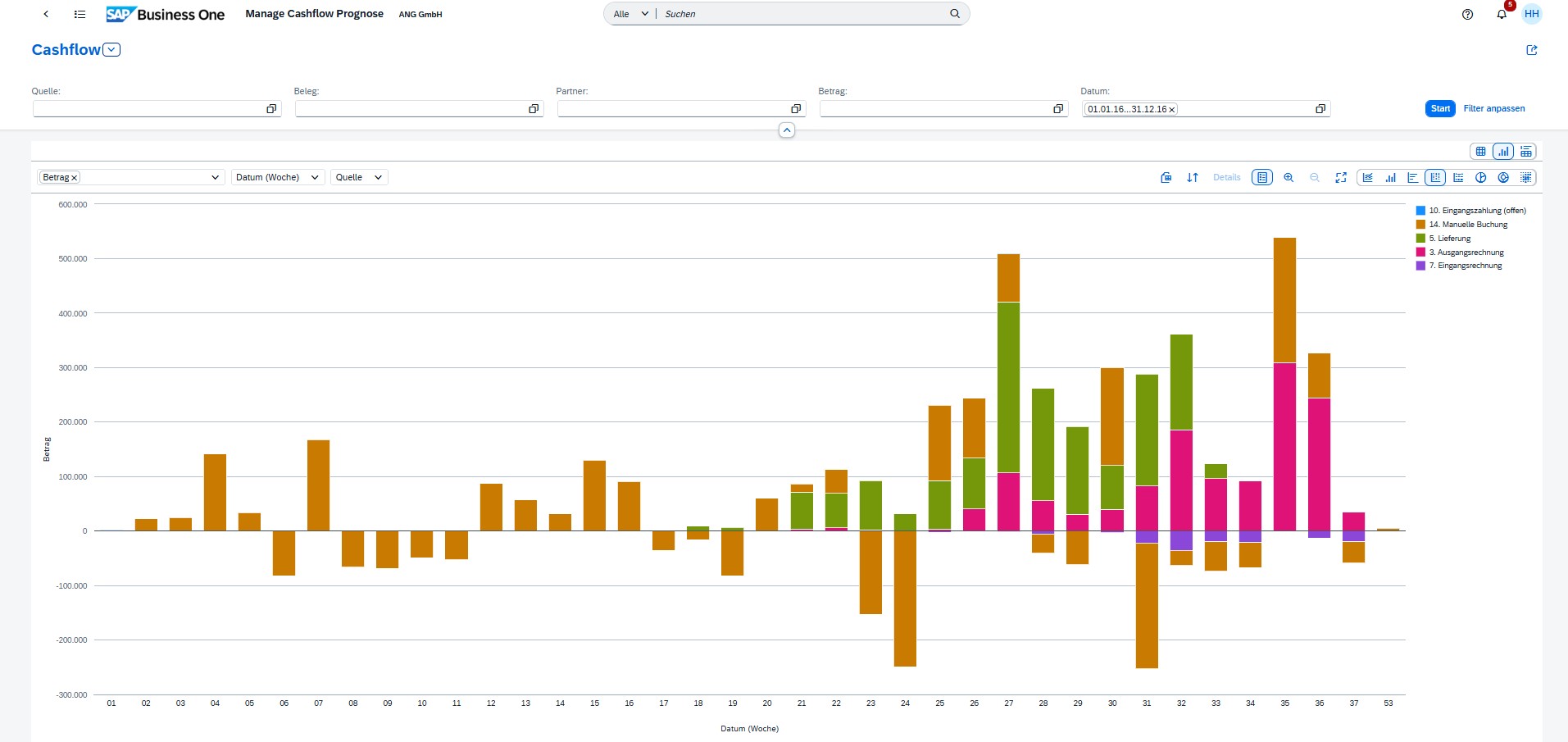Image resolution: width=1568 pixels, height=742 pixels.
Task: Switch to the line chart view
Action: coord(1369,177)
